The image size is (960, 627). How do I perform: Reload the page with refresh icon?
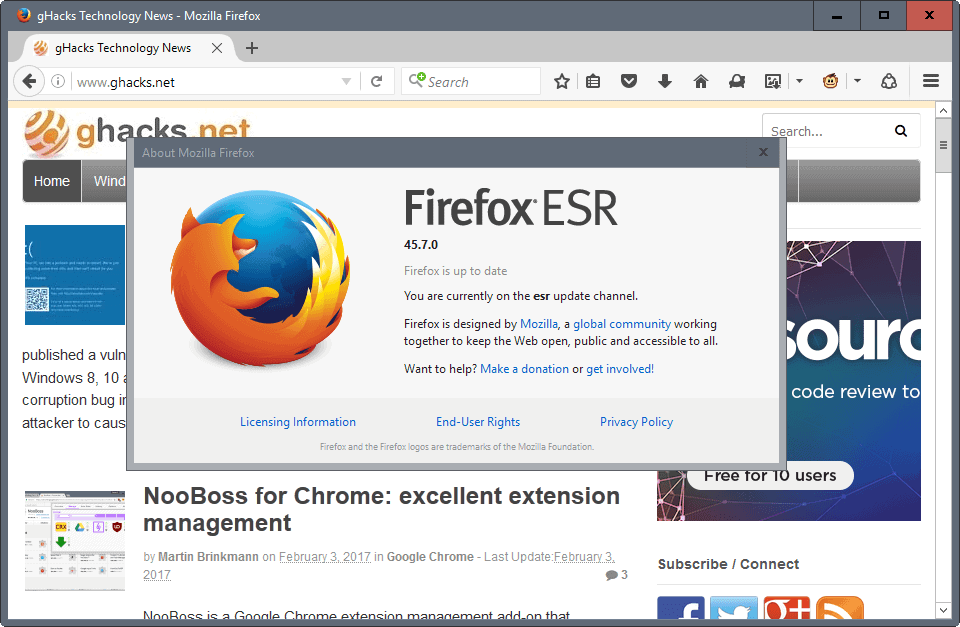click(377, 82)
